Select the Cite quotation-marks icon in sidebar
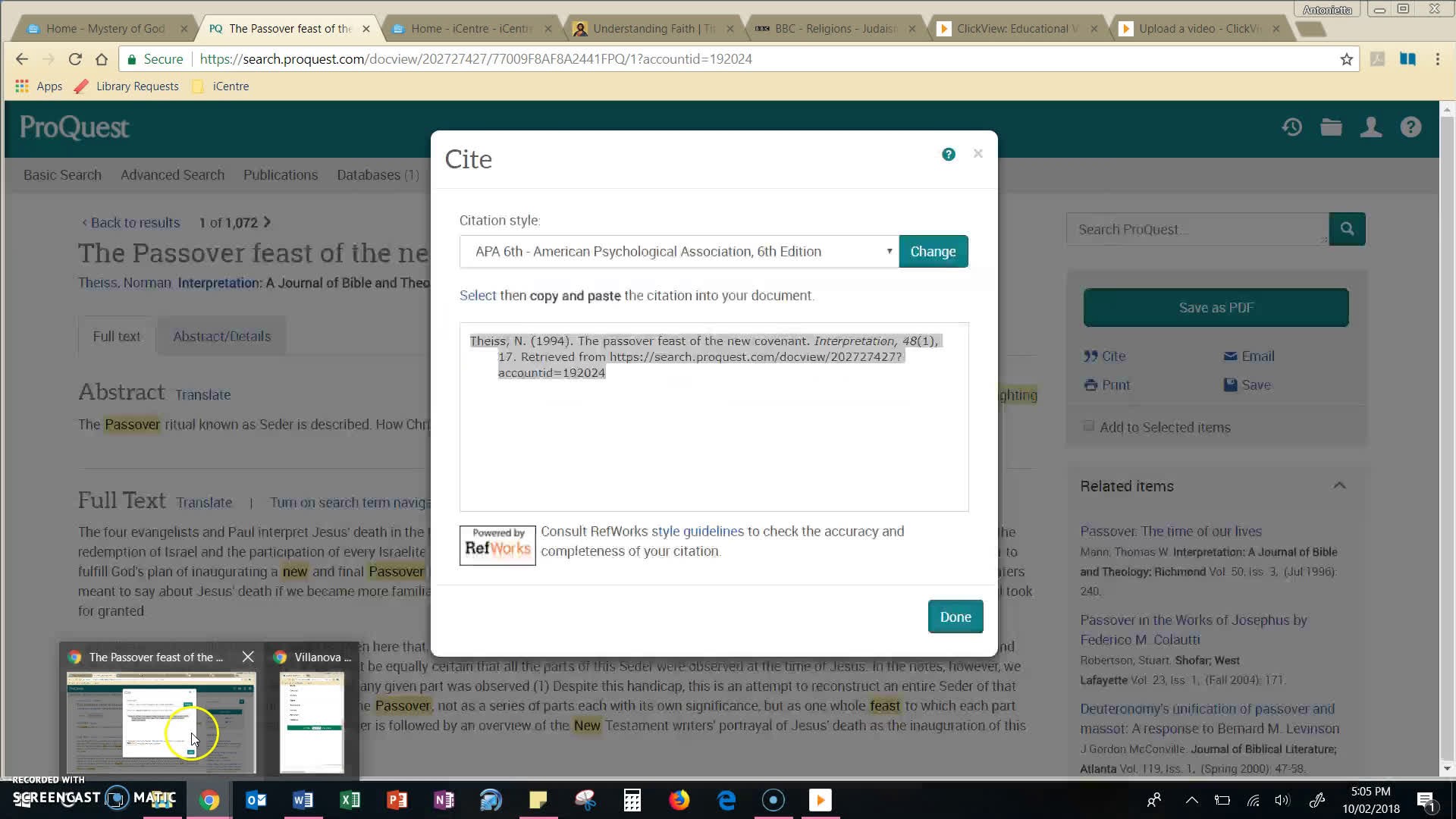The image size is (1456, 819). (1090, 356)
